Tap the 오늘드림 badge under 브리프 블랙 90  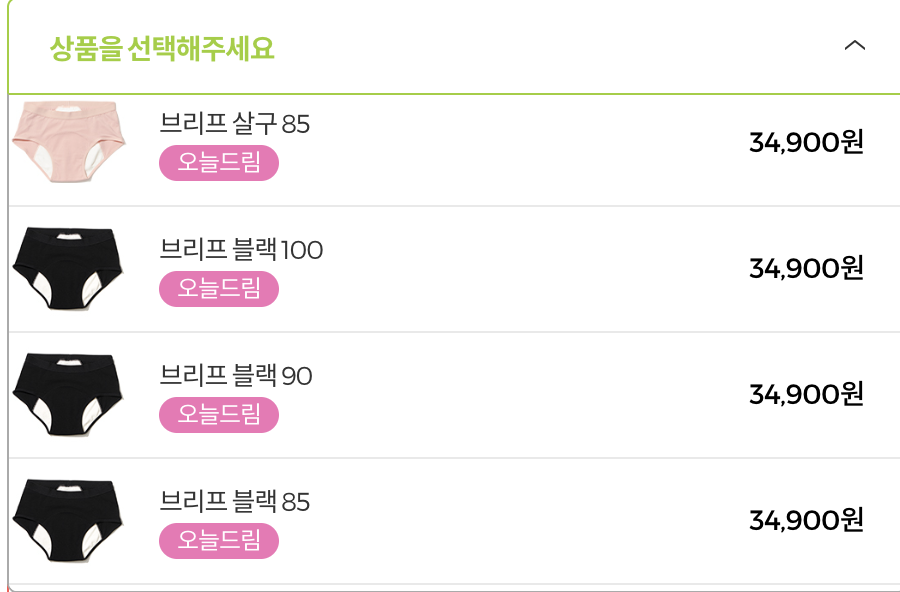[219, 415]
